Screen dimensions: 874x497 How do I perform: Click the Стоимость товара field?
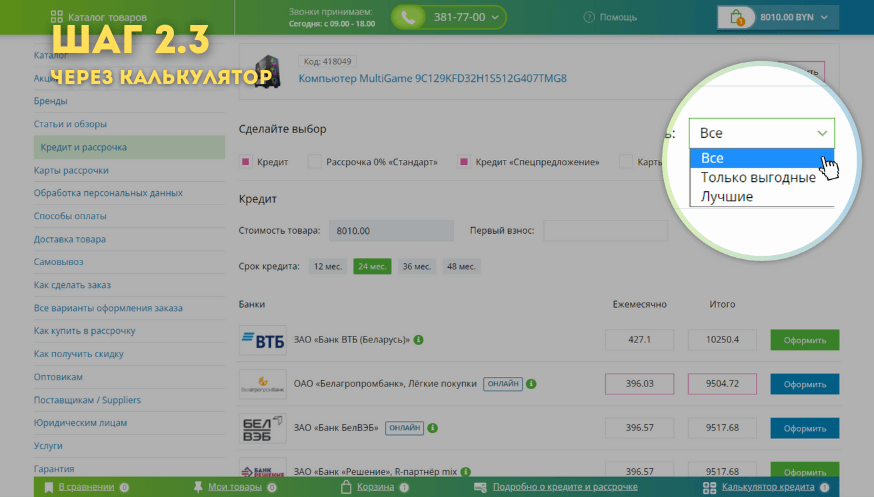[x=391, y=231]
